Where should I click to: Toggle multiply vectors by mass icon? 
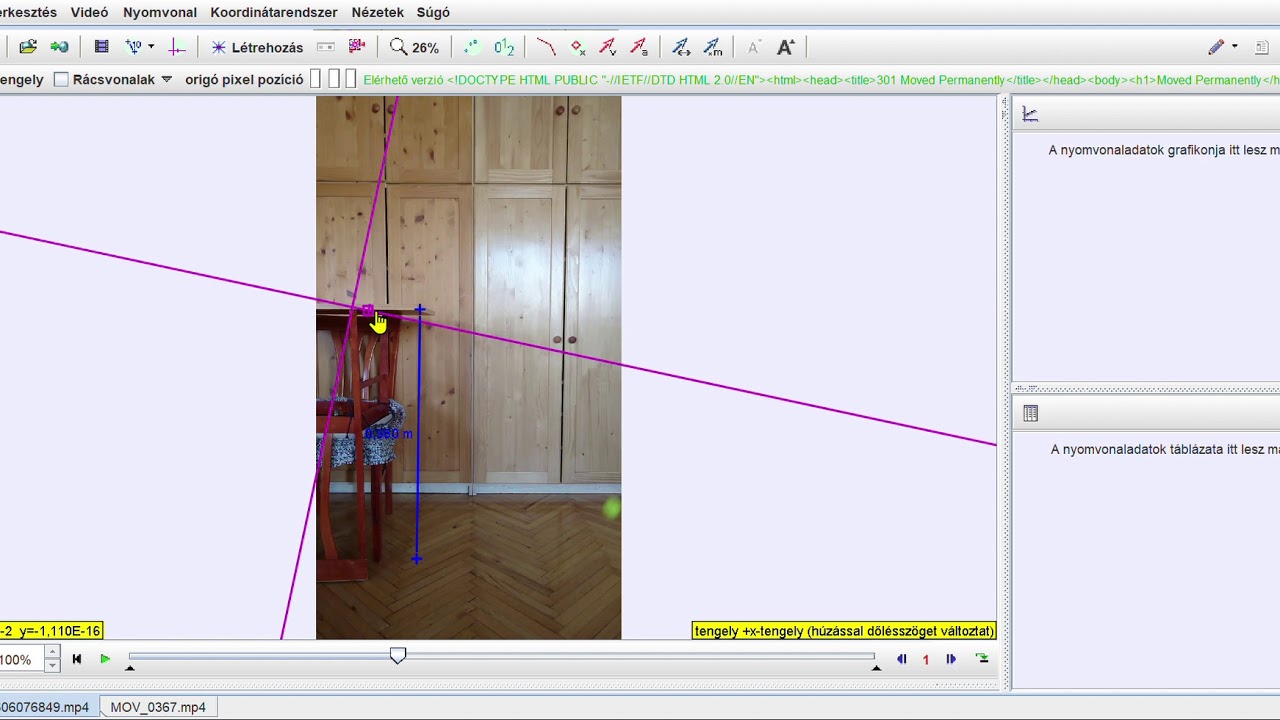(713, 47)
